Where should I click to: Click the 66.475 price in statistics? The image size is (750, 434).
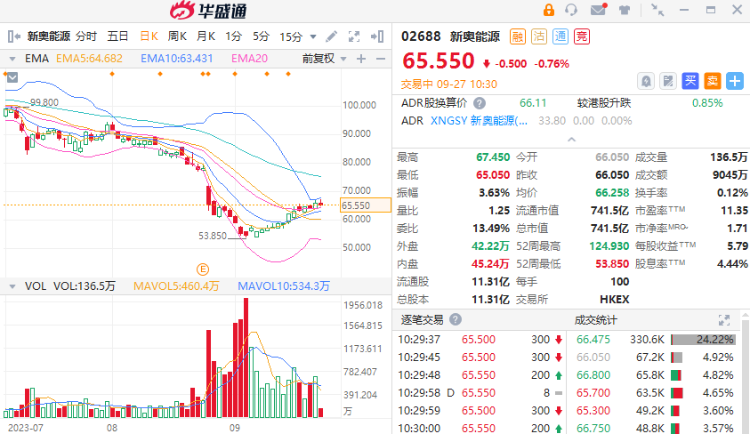[593, 339]
